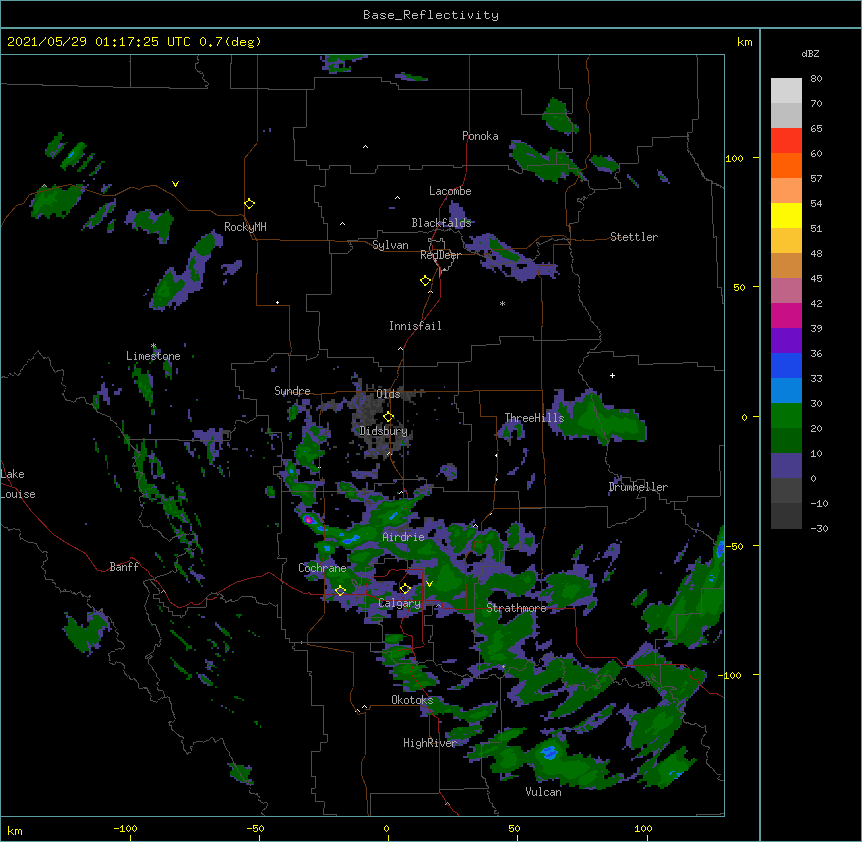Click the HighRiver city label

[430, 743]
